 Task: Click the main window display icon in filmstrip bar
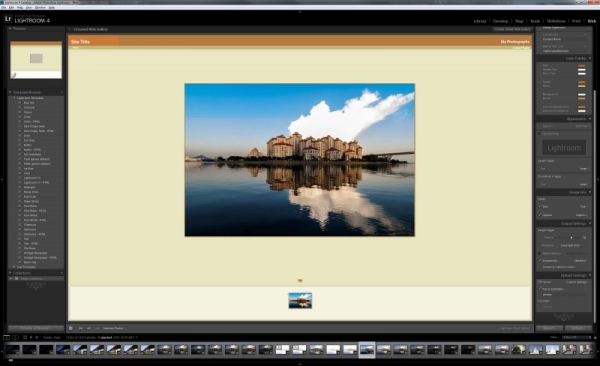[x=7, y=337]
